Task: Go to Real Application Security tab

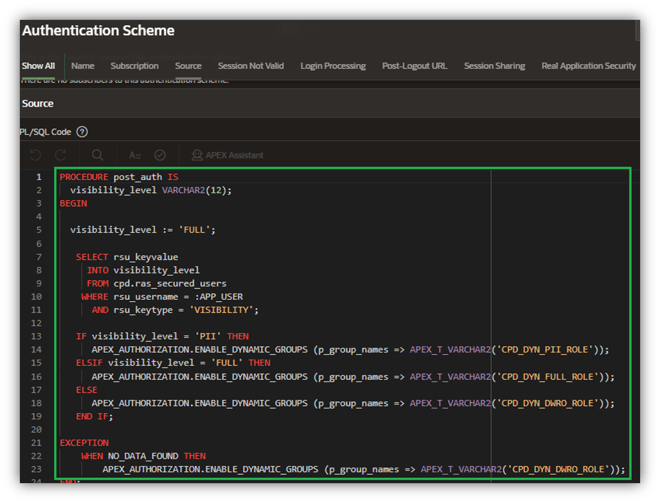Action: 588,66
